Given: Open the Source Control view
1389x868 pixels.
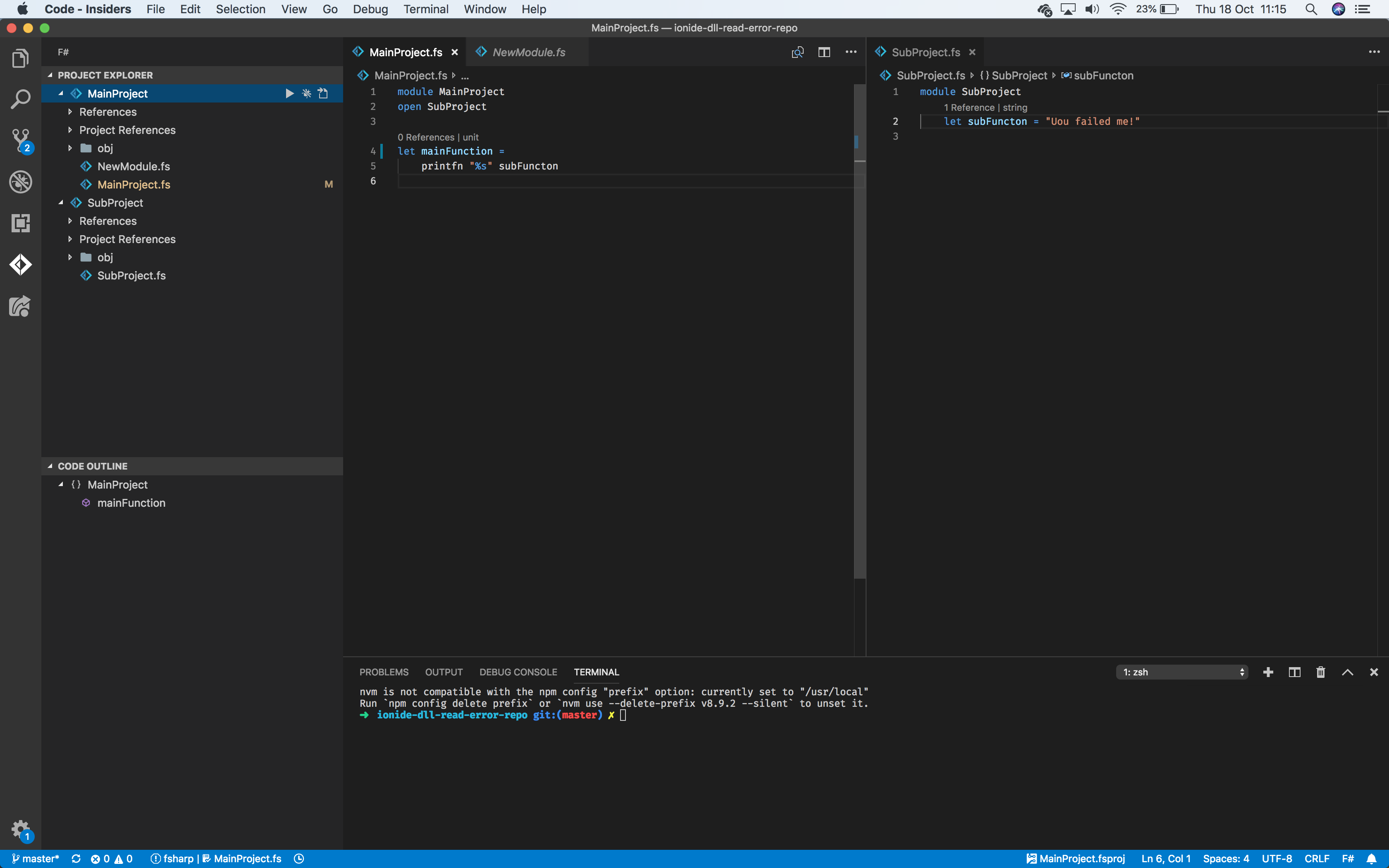Looking at the screenshot, I should [21, 141].
